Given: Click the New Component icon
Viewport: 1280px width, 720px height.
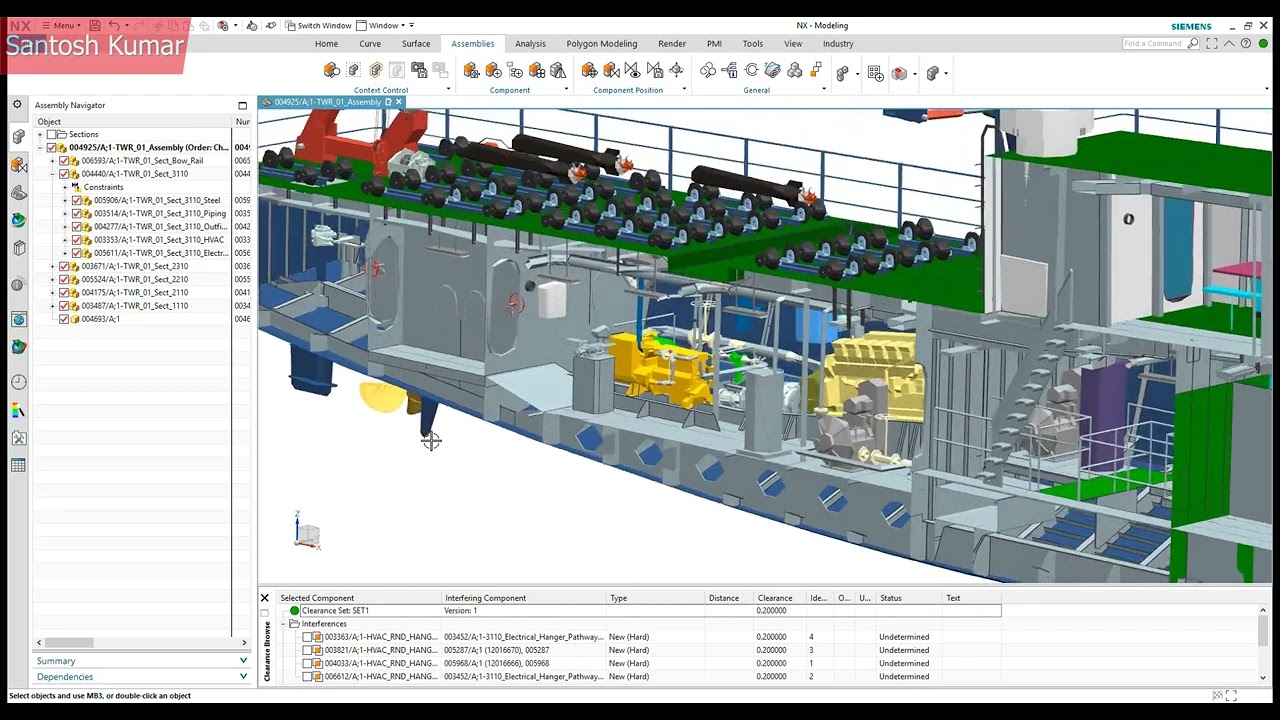Looking at the screenshot, I should [493, 70].
